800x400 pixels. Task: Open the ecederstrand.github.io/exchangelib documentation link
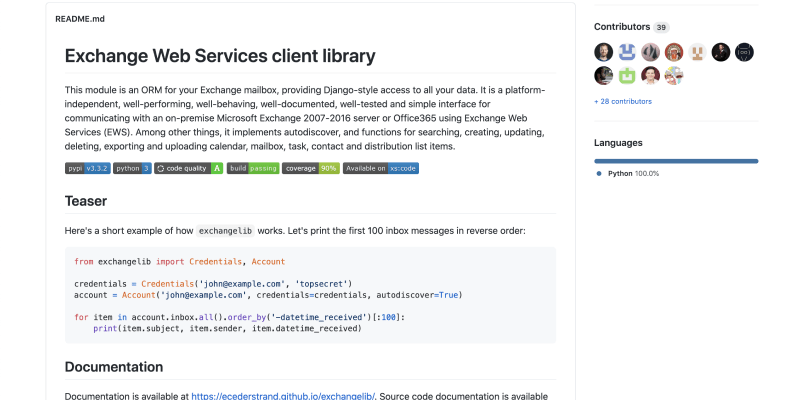283,396
